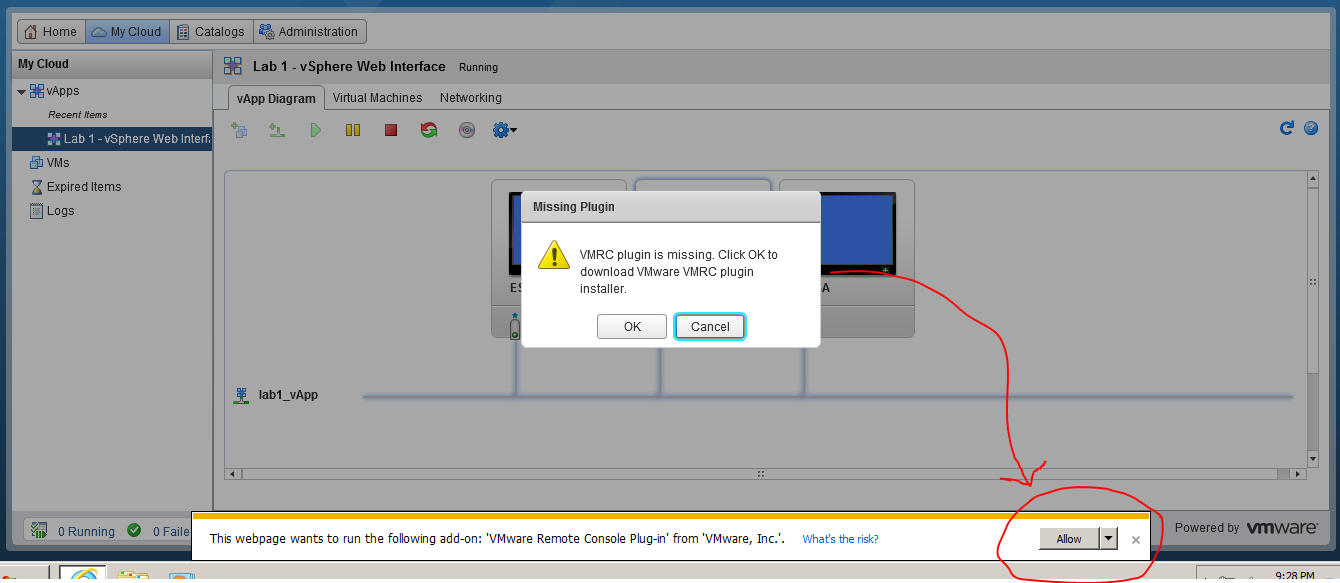
Task: Suspend the vApp with the yellow pause icon
Action: pos(353,130)
